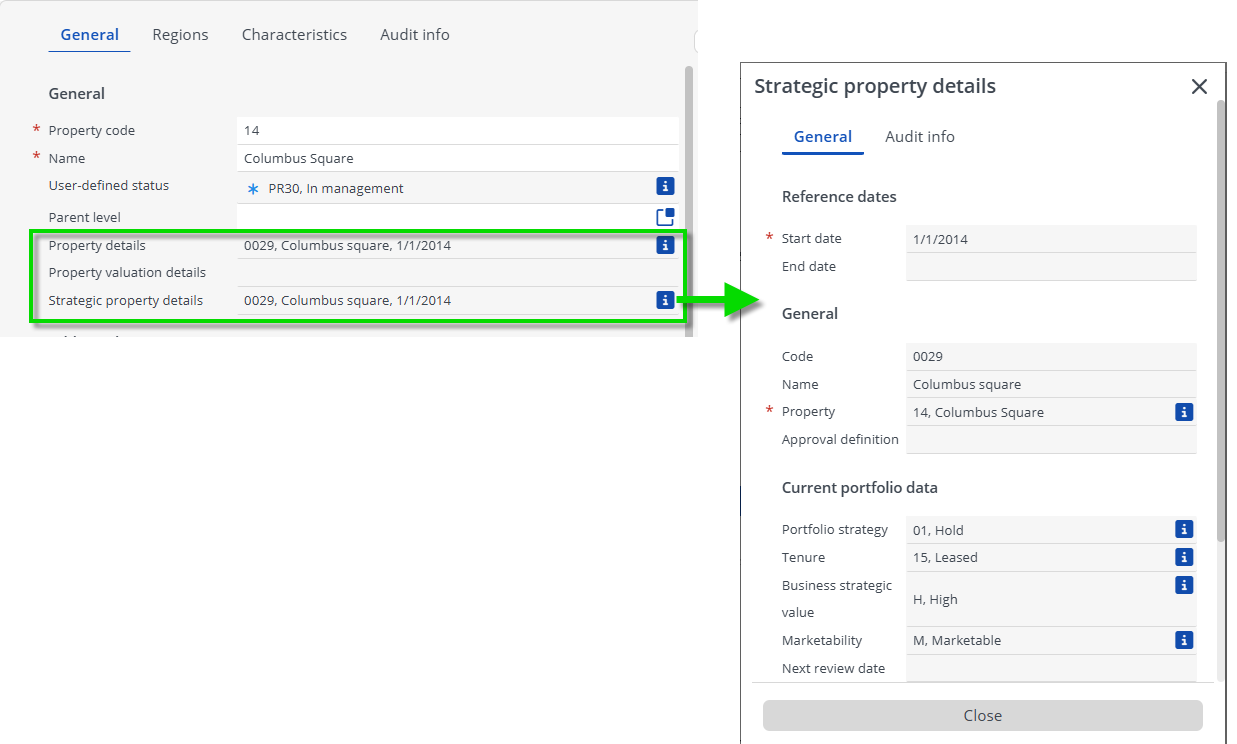
Task: Dismiss the dialog with the X button
Action: [1199, 86]
